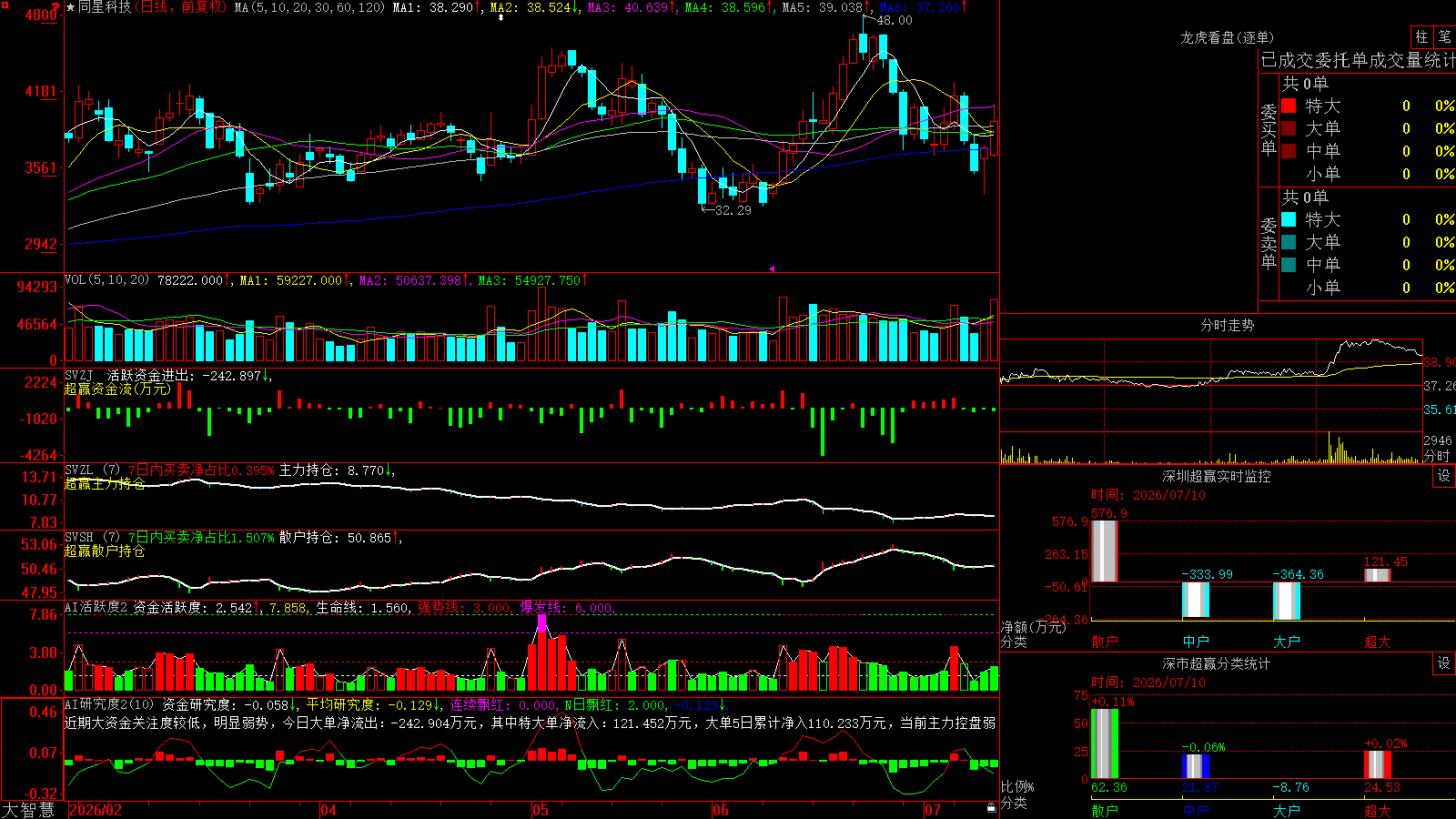Screen dimensions: 1456x819
Task: Click the 日线，前复权 period label
Action: (x=182, y=7)
